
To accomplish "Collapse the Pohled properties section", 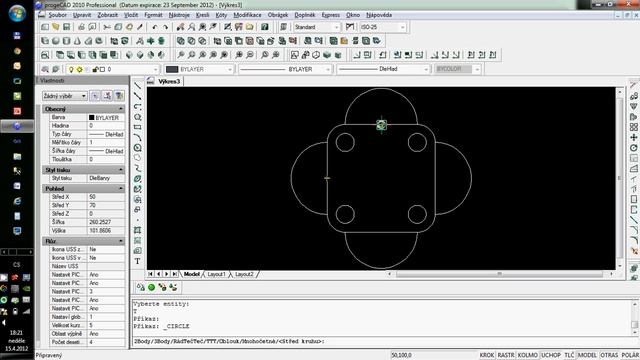I will coord(121,189).
